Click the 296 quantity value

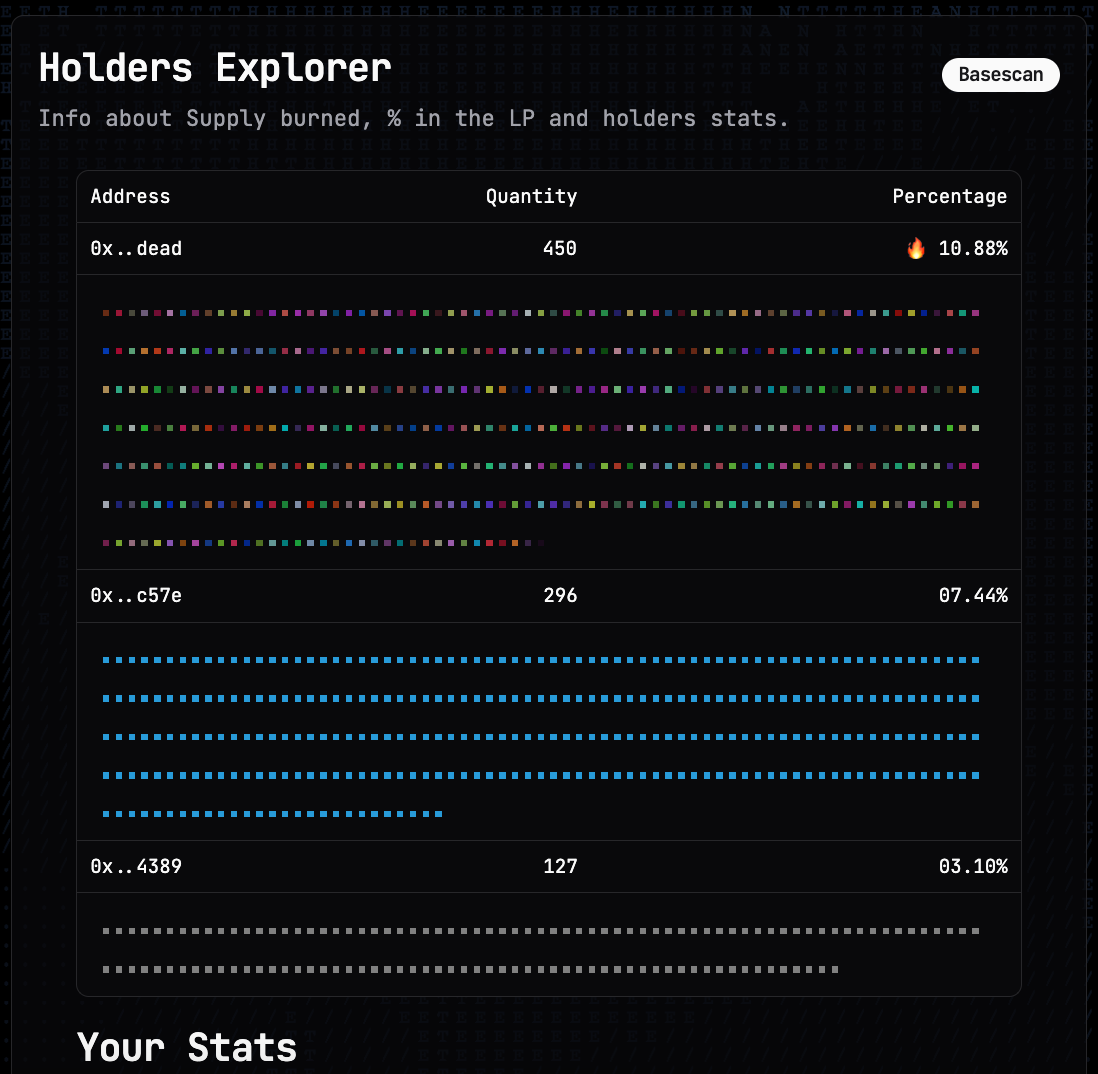click(559, 596)
